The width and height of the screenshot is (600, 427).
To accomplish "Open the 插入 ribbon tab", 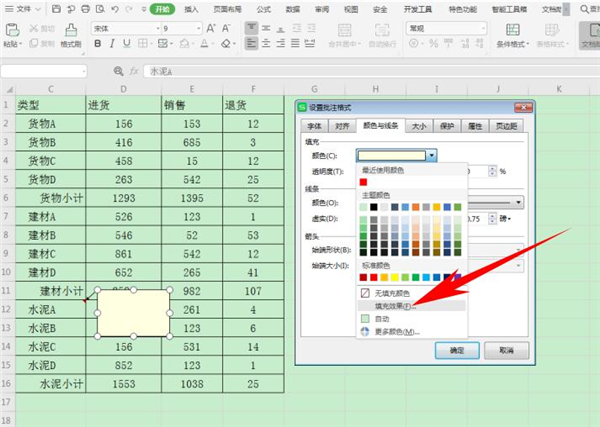I will (x=190, y=8).
